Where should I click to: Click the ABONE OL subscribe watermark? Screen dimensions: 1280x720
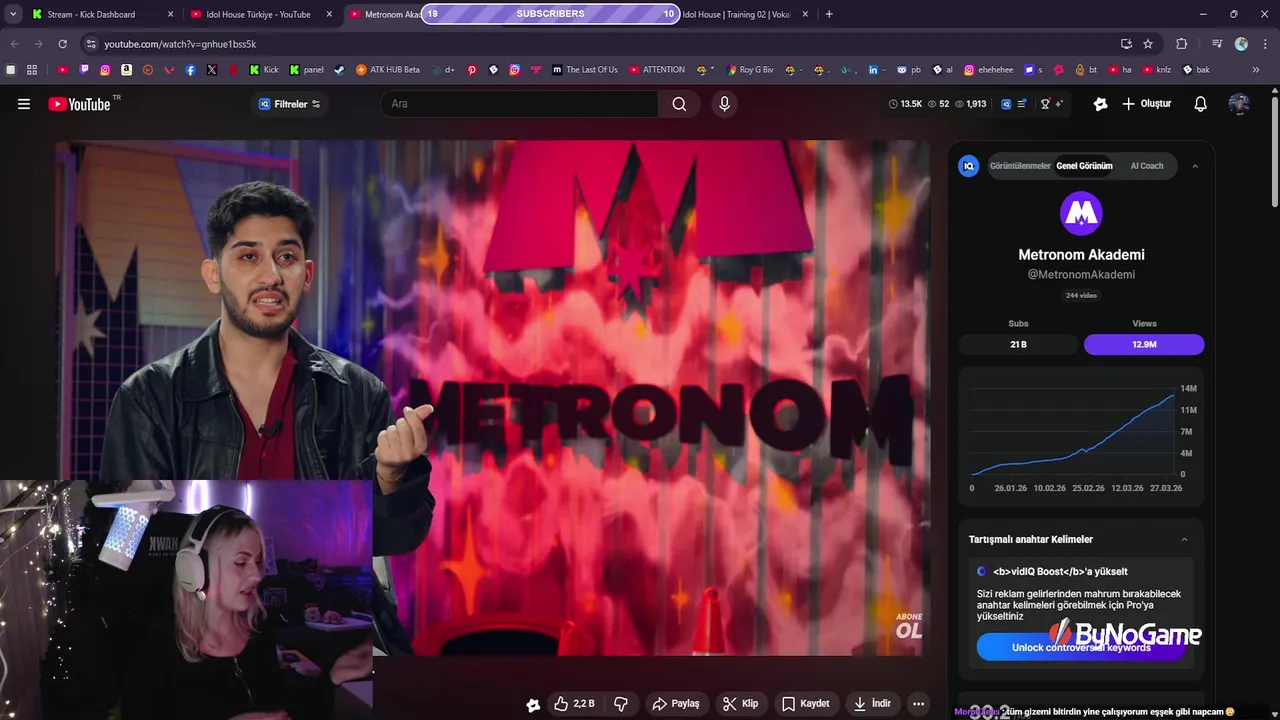click(908, 626)
